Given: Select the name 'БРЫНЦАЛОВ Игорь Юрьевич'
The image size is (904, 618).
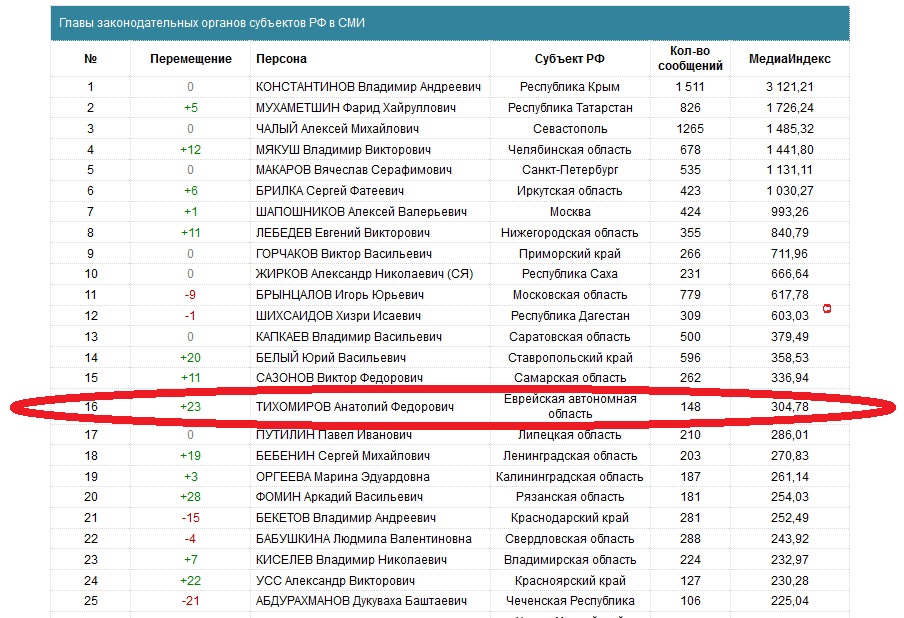Looking at the screenshot, I should coord(340,295).
